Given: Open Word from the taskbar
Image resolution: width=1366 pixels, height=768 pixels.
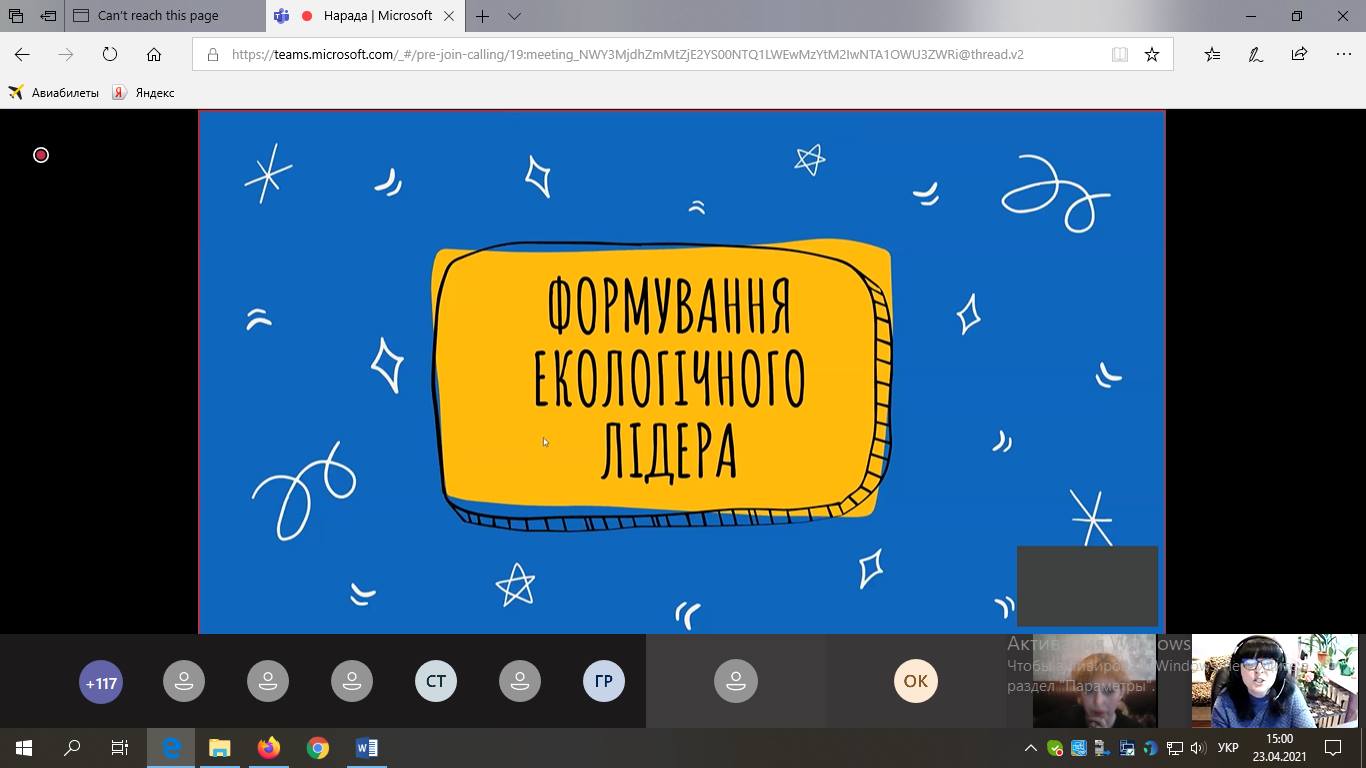Looking at the screenshot, I should [x=367, y=748].
